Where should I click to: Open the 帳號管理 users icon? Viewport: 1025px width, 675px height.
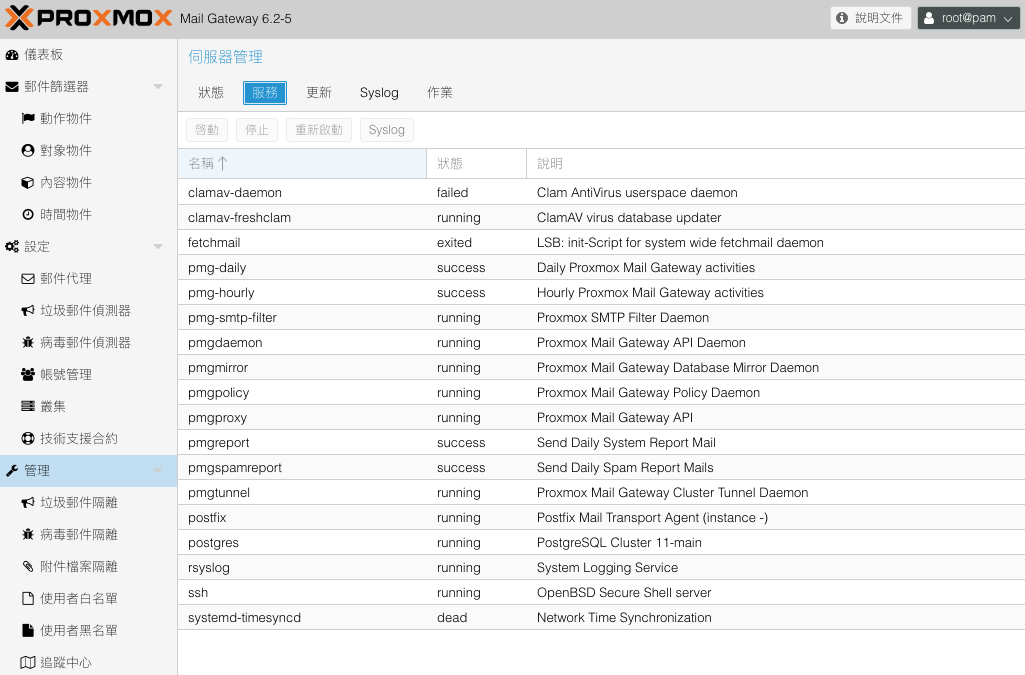point(27,375)
